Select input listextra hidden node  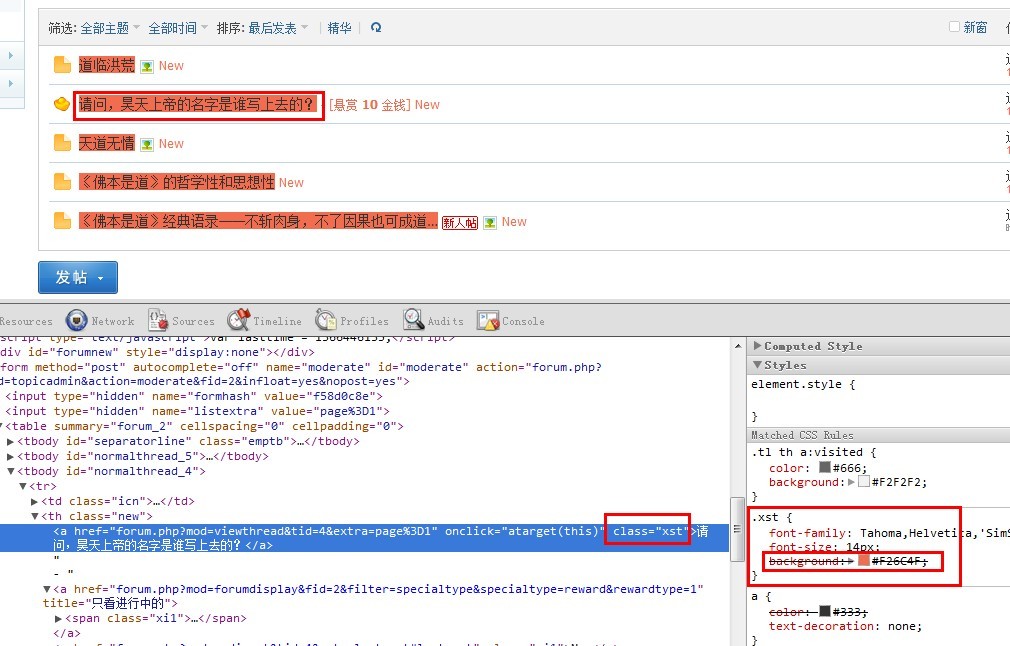coord(197,411)
